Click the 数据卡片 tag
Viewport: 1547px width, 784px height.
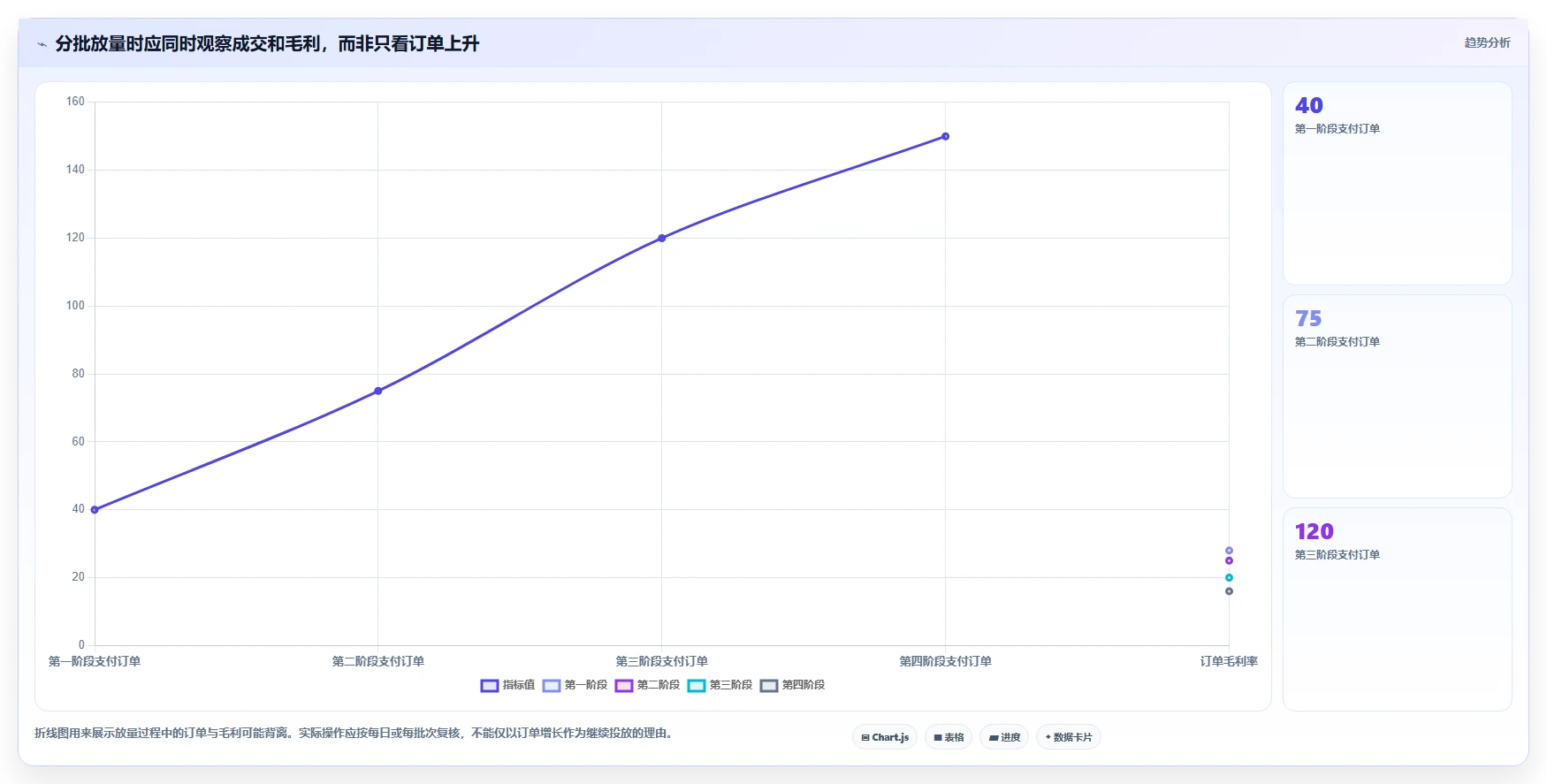click(x=1068, y=737)
